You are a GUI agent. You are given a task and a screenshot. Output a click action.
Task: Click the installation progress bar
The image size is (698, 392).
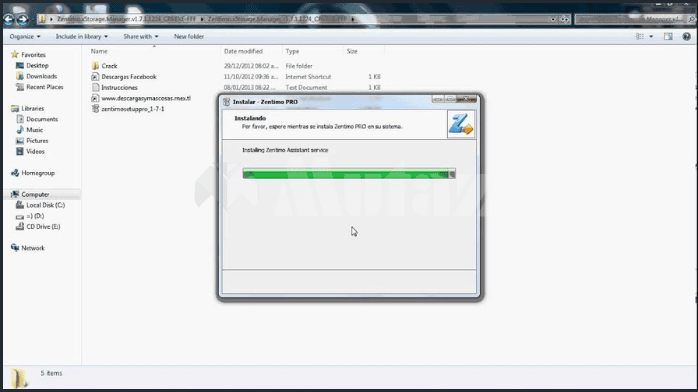click(349, 174)
